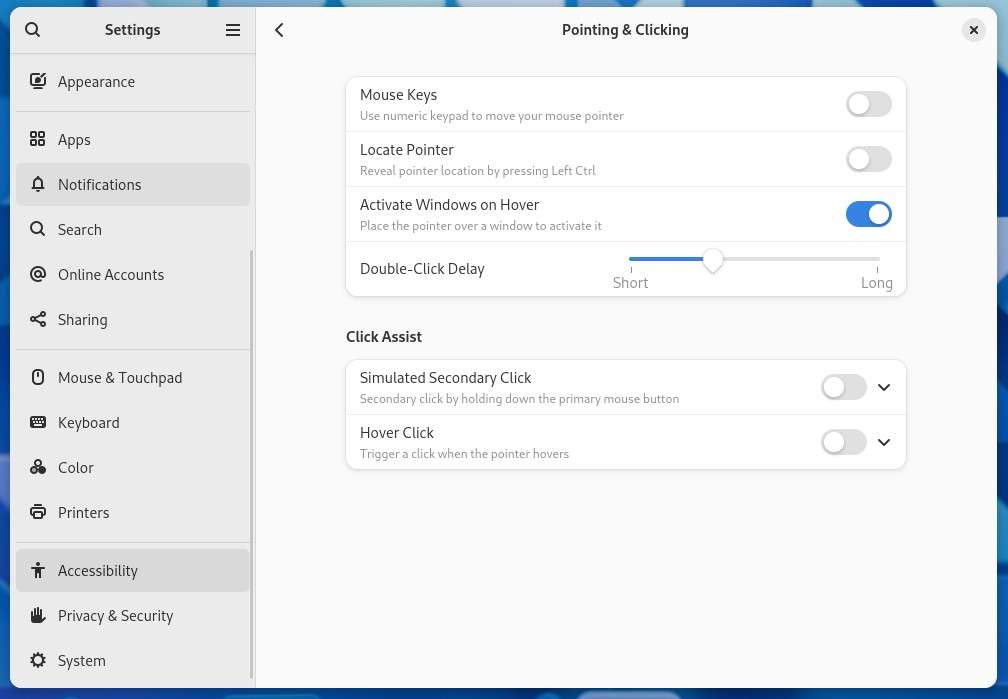Go back using the left arrow icon
Screen dimensions: 1008x699
279,30
